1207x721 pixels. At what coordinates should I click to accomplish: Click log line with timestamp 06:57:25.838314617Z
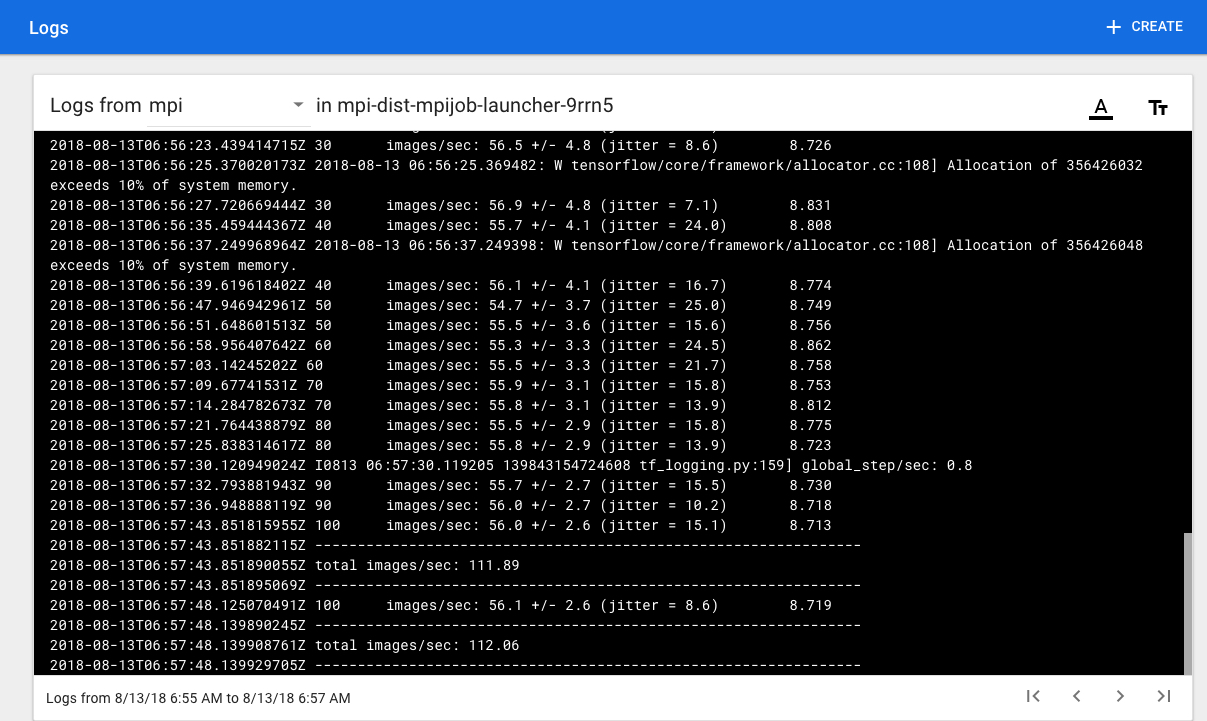[x=441, y=445]
